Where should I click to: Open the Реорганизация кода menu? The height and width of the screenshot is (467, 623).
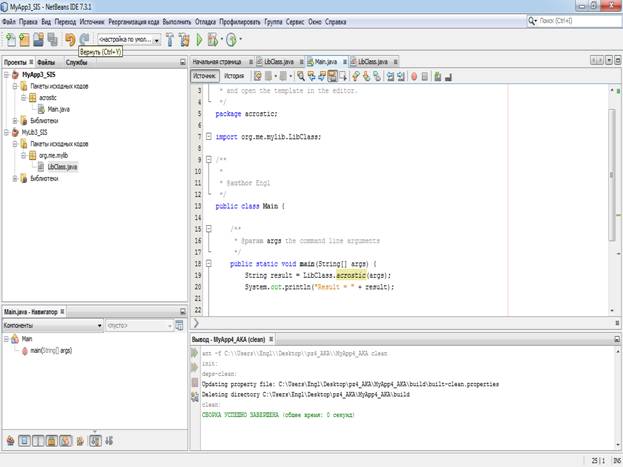coord(134,22)
